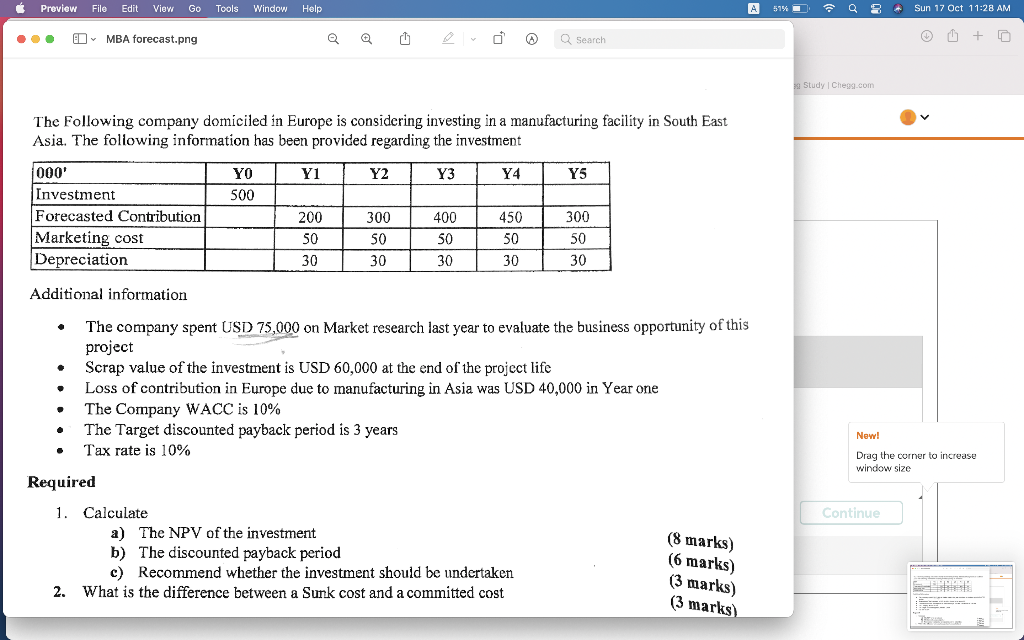Open the Share icon in Preview toolbar

(404, 38)
